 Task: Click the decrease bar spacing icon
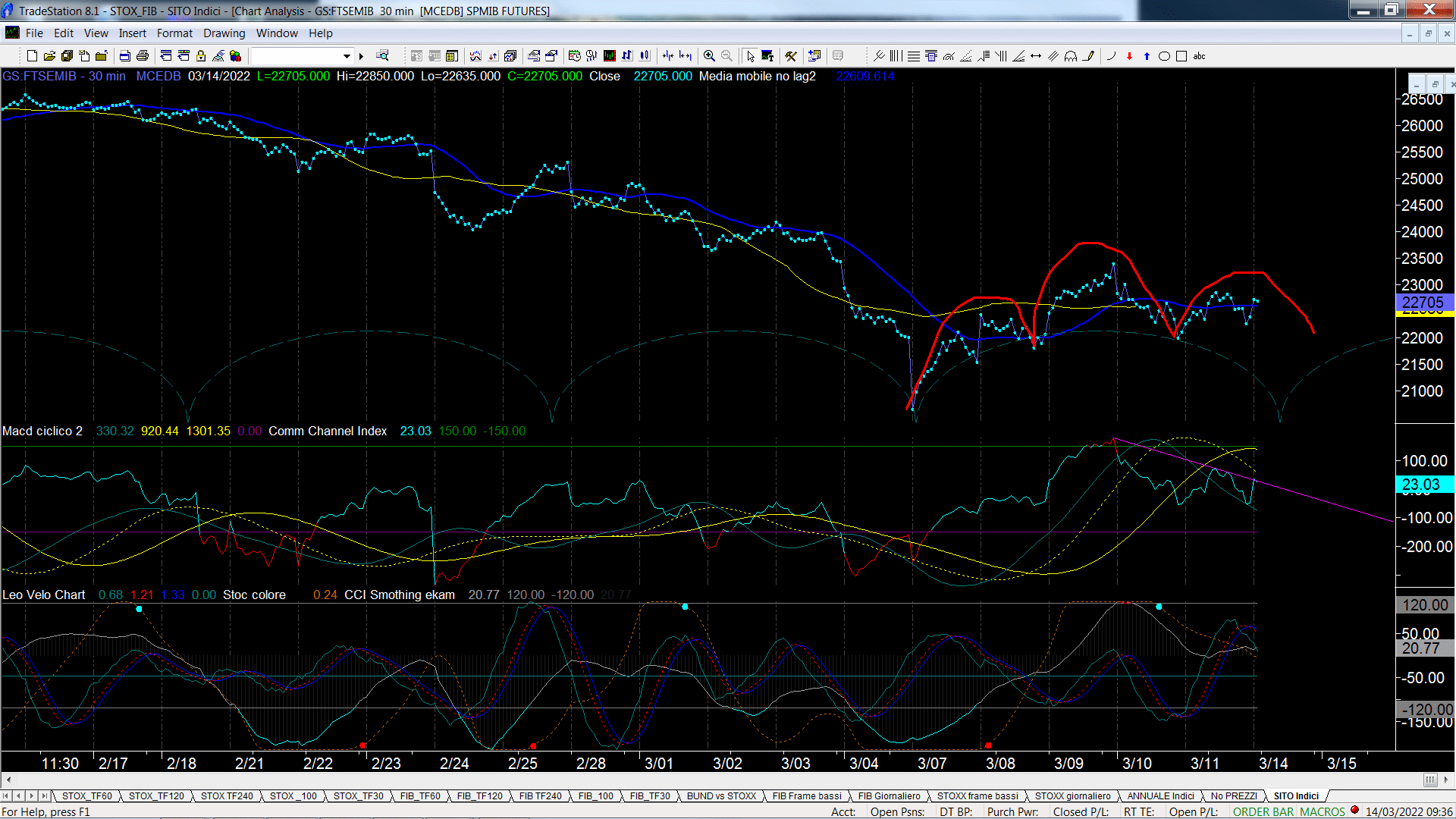(x=668, y=56)
